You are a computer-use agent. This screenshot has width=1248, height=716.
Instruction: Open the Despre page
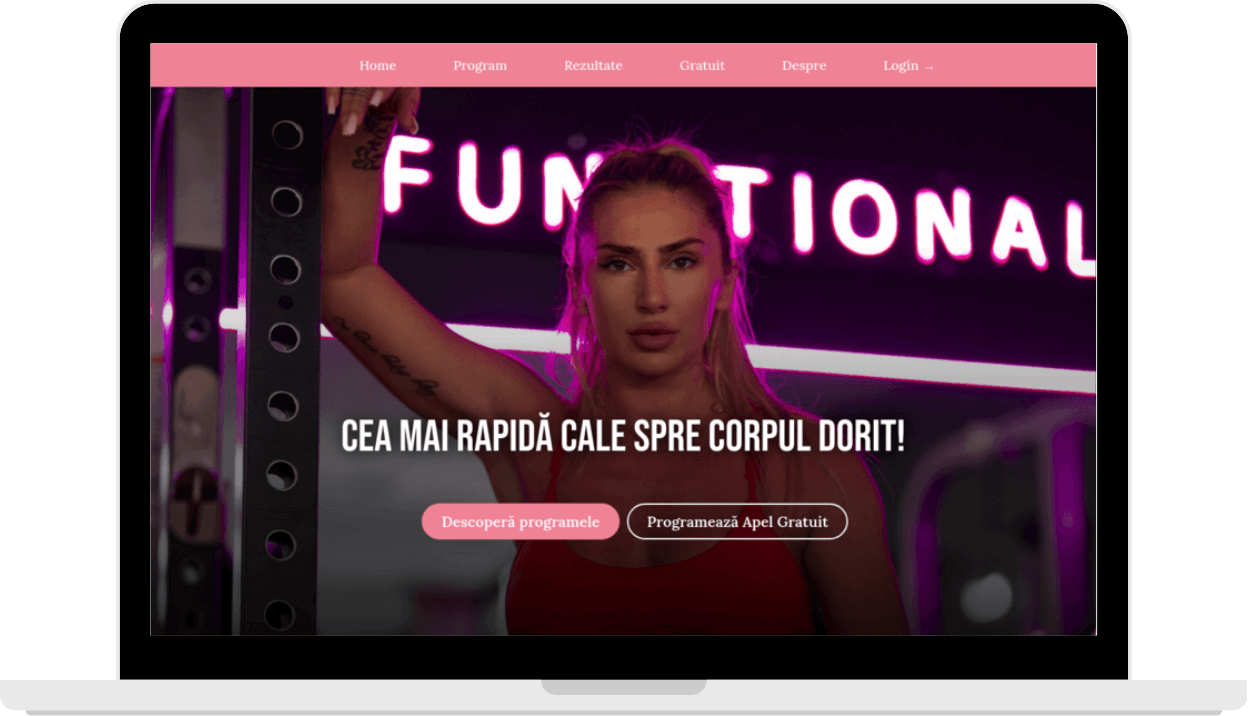tap(803, 66)
